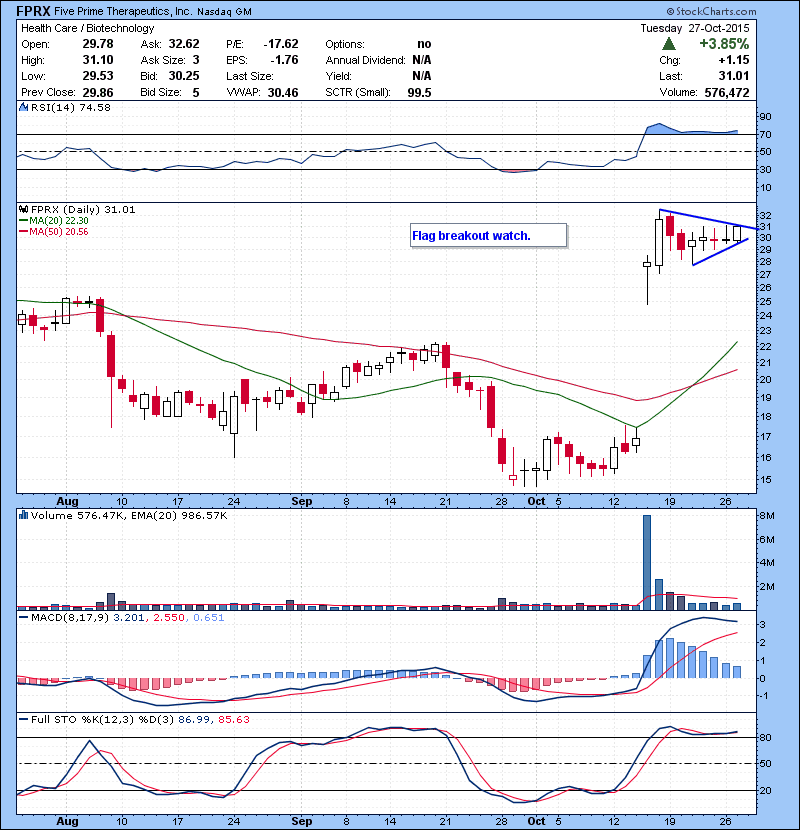Click the 'Flag breakout watch.' annotation box

(x=489, y=236)
